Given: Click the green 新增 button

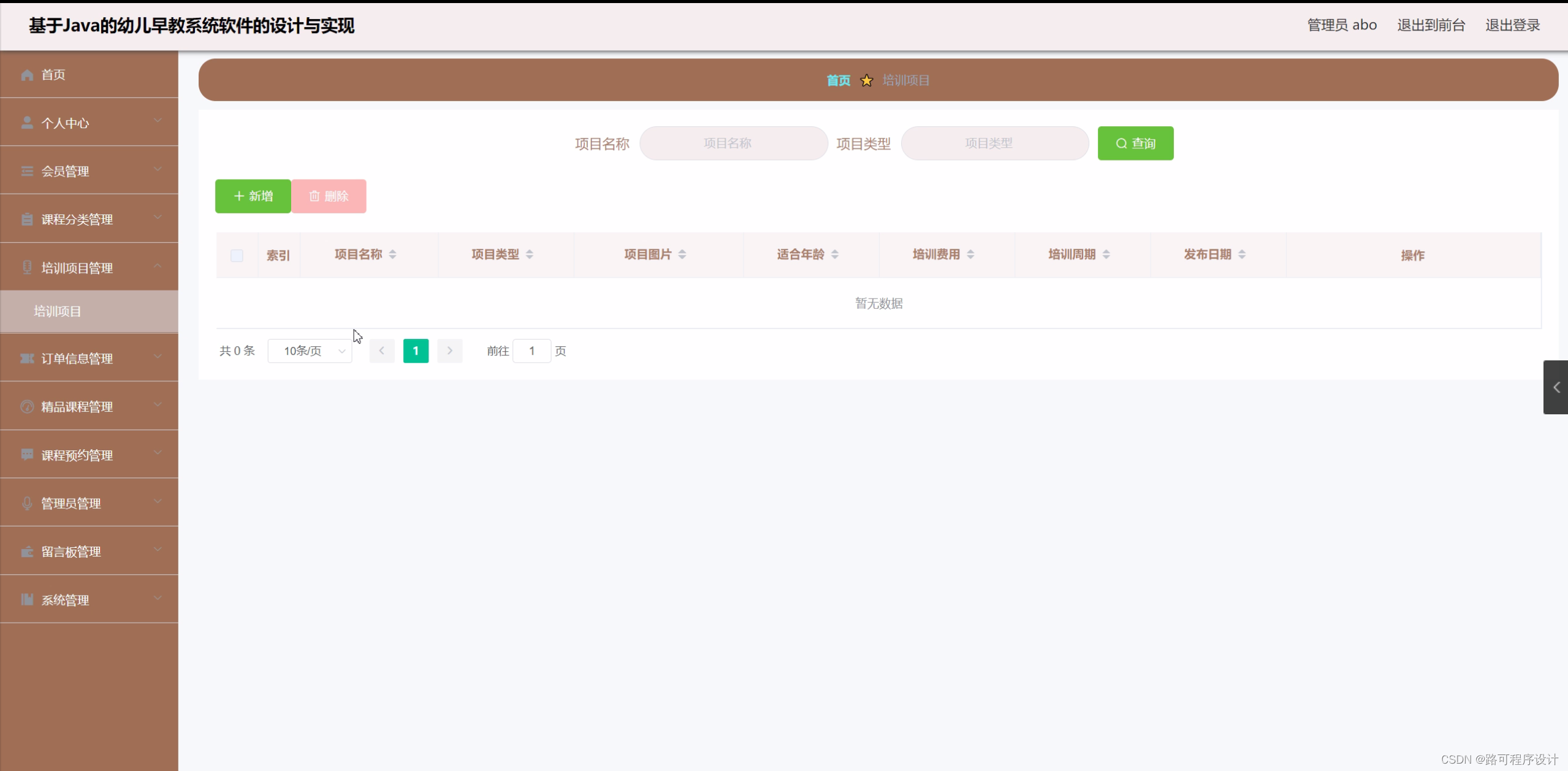Looking at the screenshot, I should (x=253, y=196).
